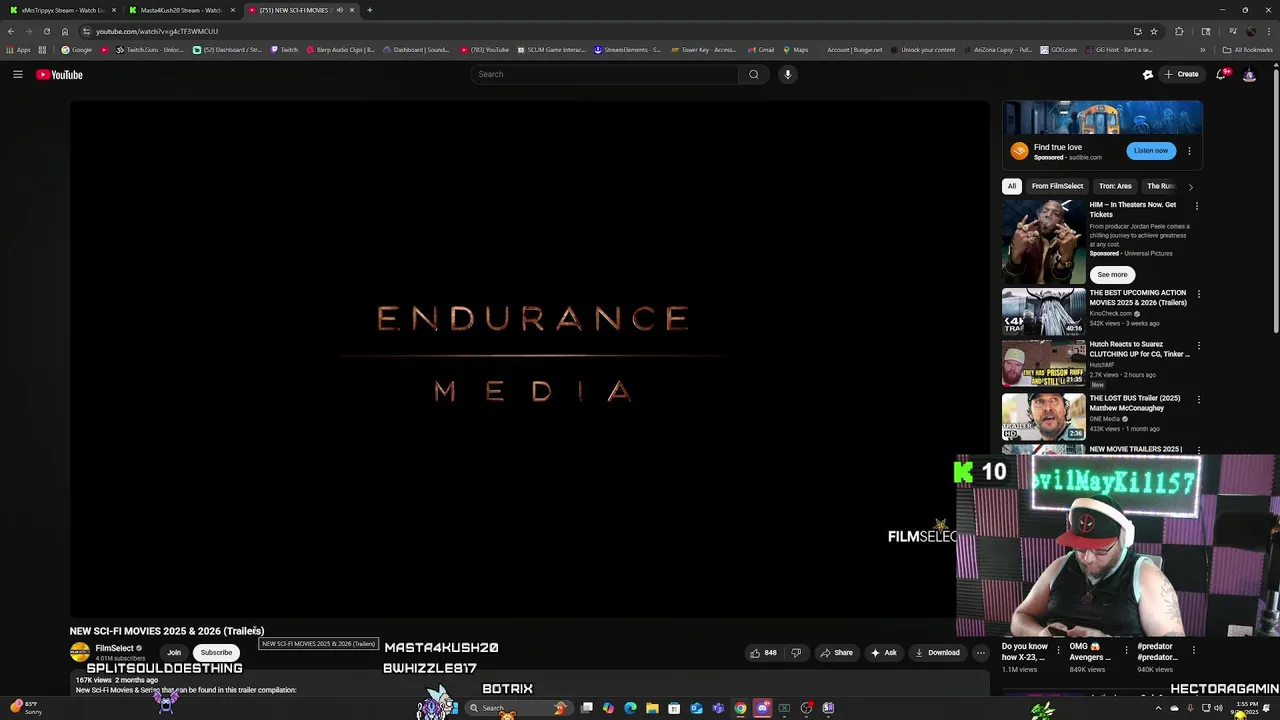Click the search magnifier button
The height and width of the screenshot is (720, 1280).
(x=754, y=74)
